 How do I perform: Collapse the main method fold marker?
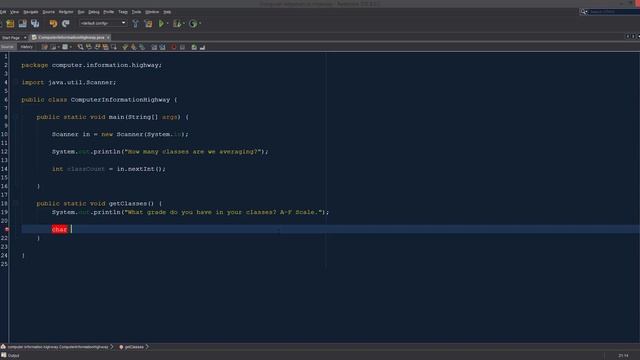[x=16, y=117]
